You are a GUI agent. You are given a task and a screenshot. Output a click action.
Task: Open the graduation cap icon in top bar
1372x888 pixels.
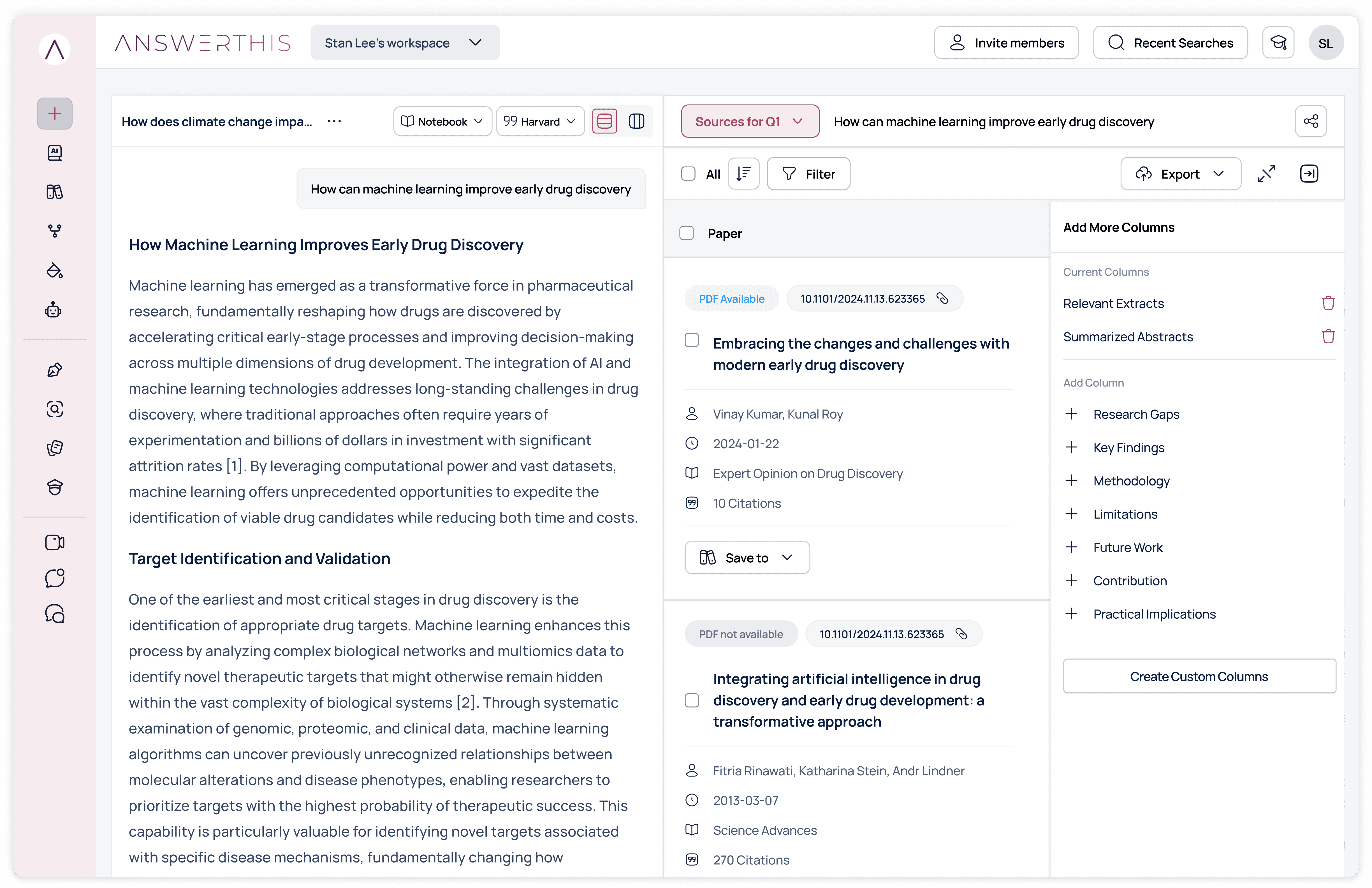click(1278, 43)
